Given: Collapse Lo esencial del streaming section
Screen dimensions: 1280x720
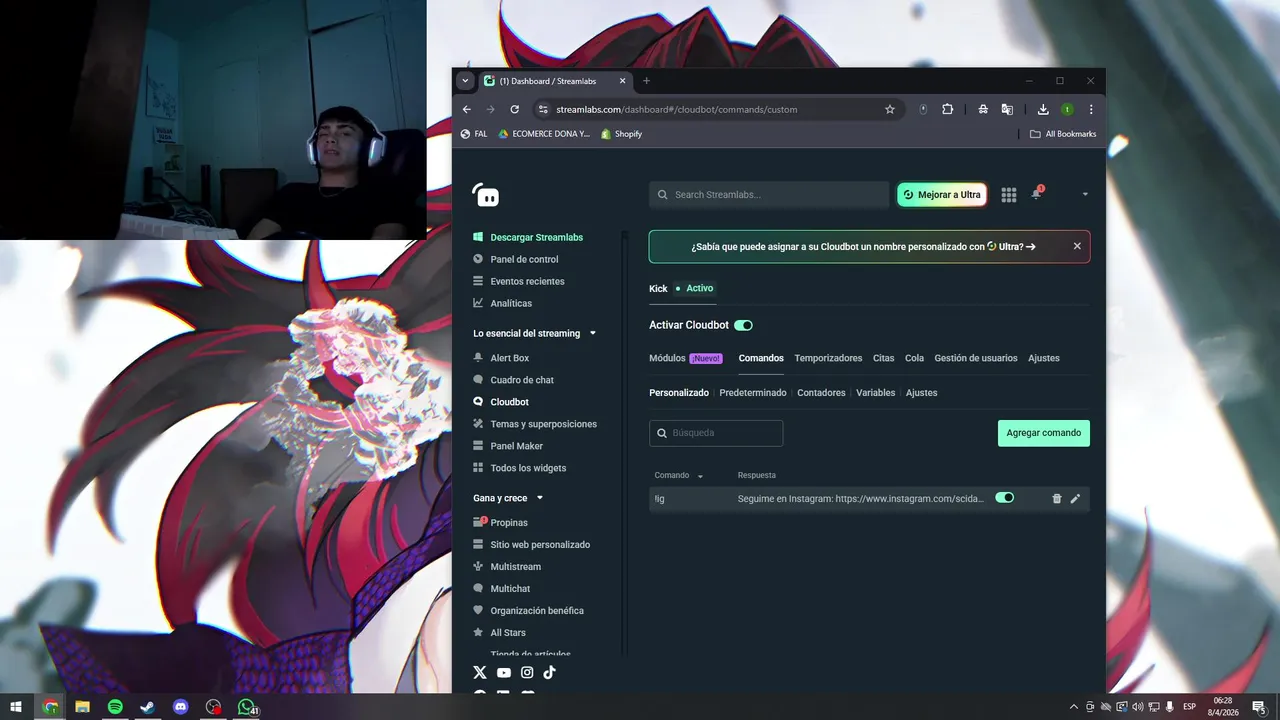Looking at the screenshot, I should (x=593, y=333).
